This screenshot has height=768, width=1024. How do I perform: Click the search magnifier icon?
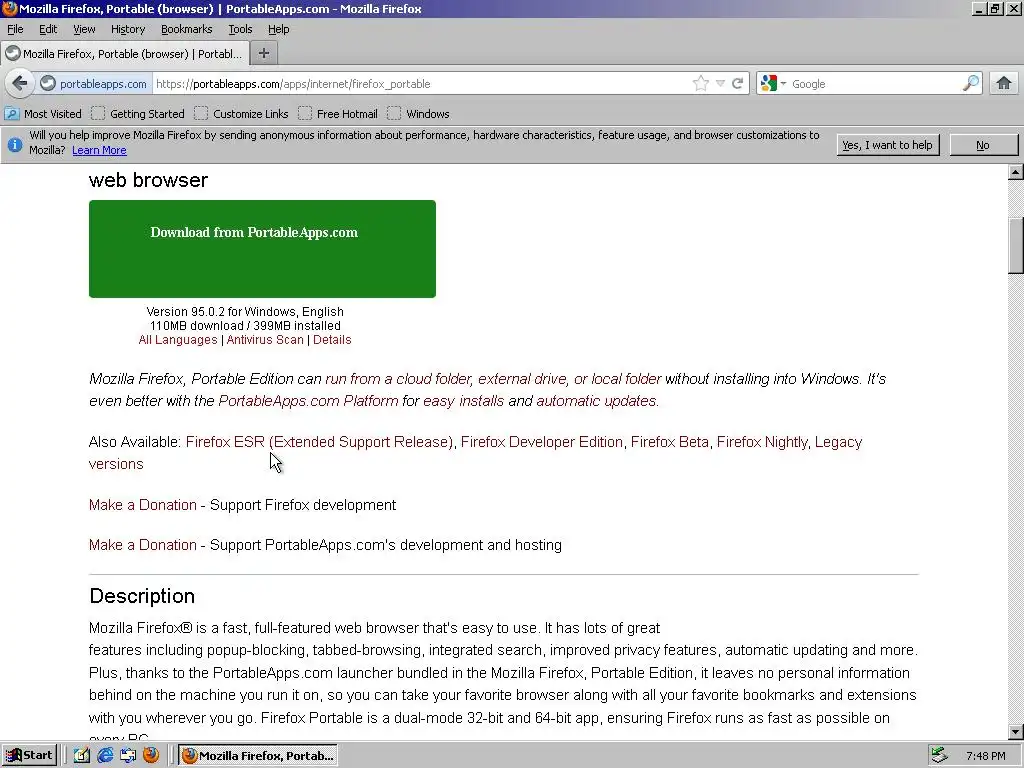pos(971,84)
